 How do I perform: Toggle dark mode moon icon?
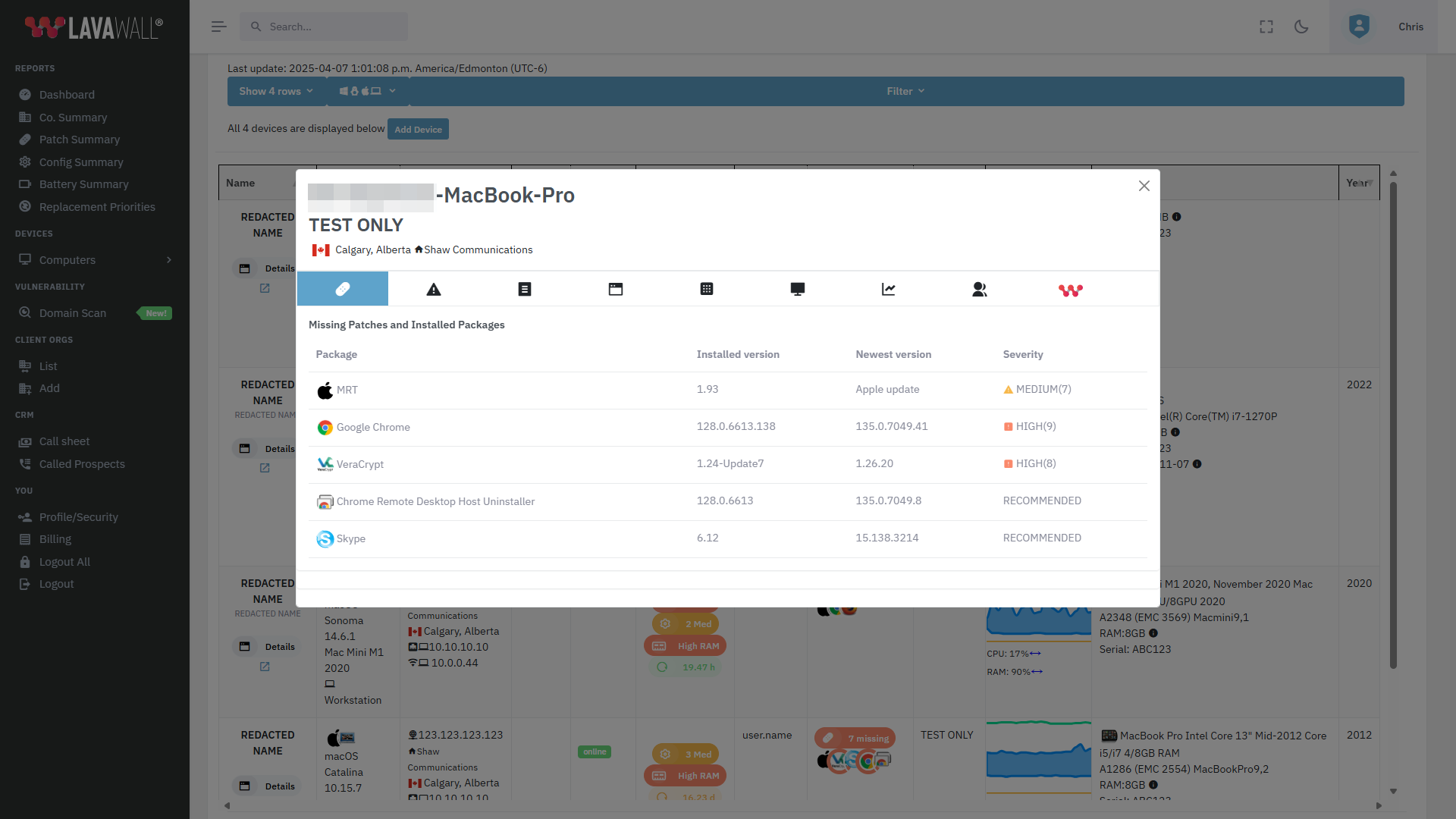[x=1301, y=27]
